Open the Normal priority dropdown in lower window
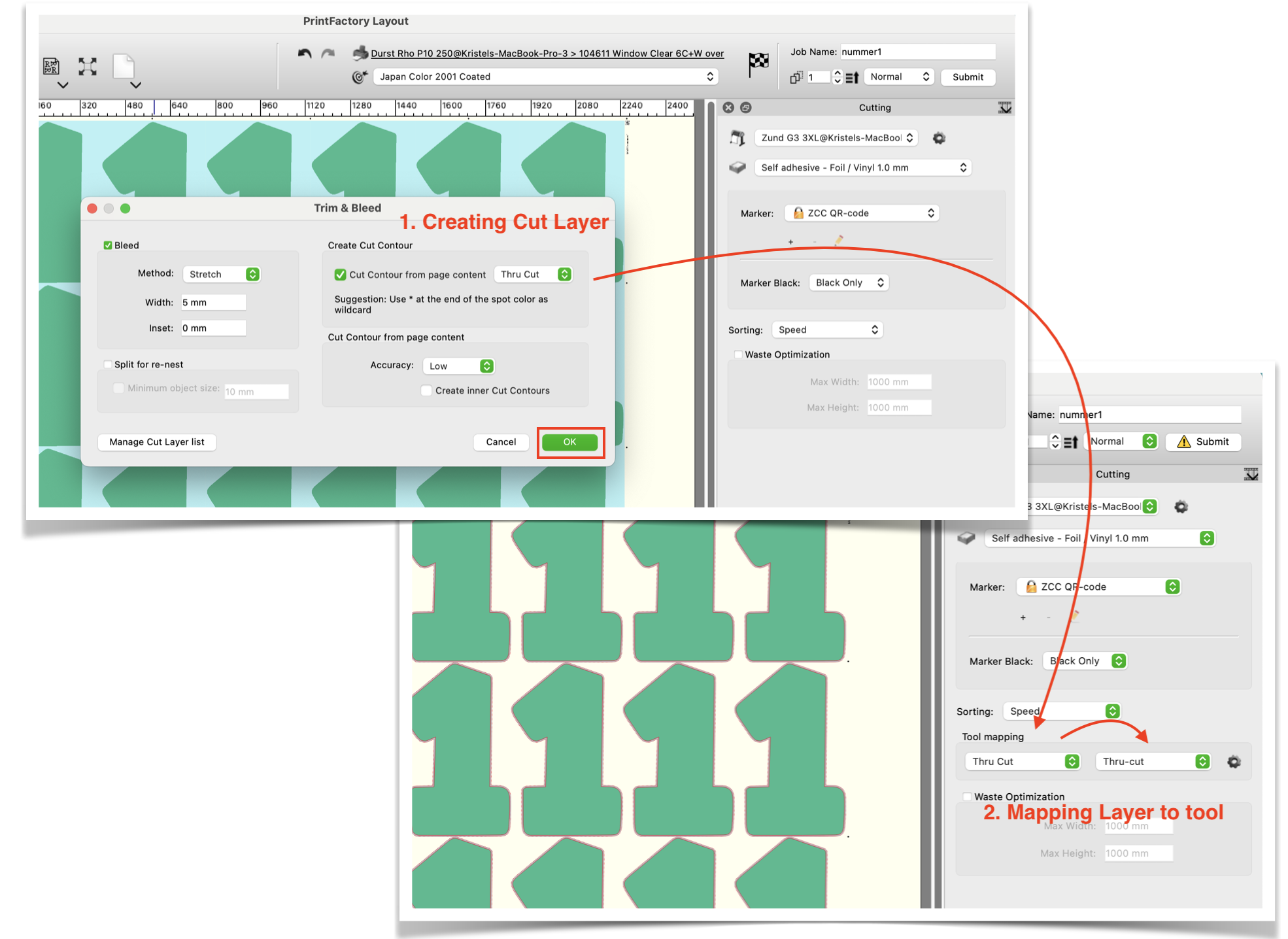The height and width of the screenshot is (939, 1288). pos(1121,441)
